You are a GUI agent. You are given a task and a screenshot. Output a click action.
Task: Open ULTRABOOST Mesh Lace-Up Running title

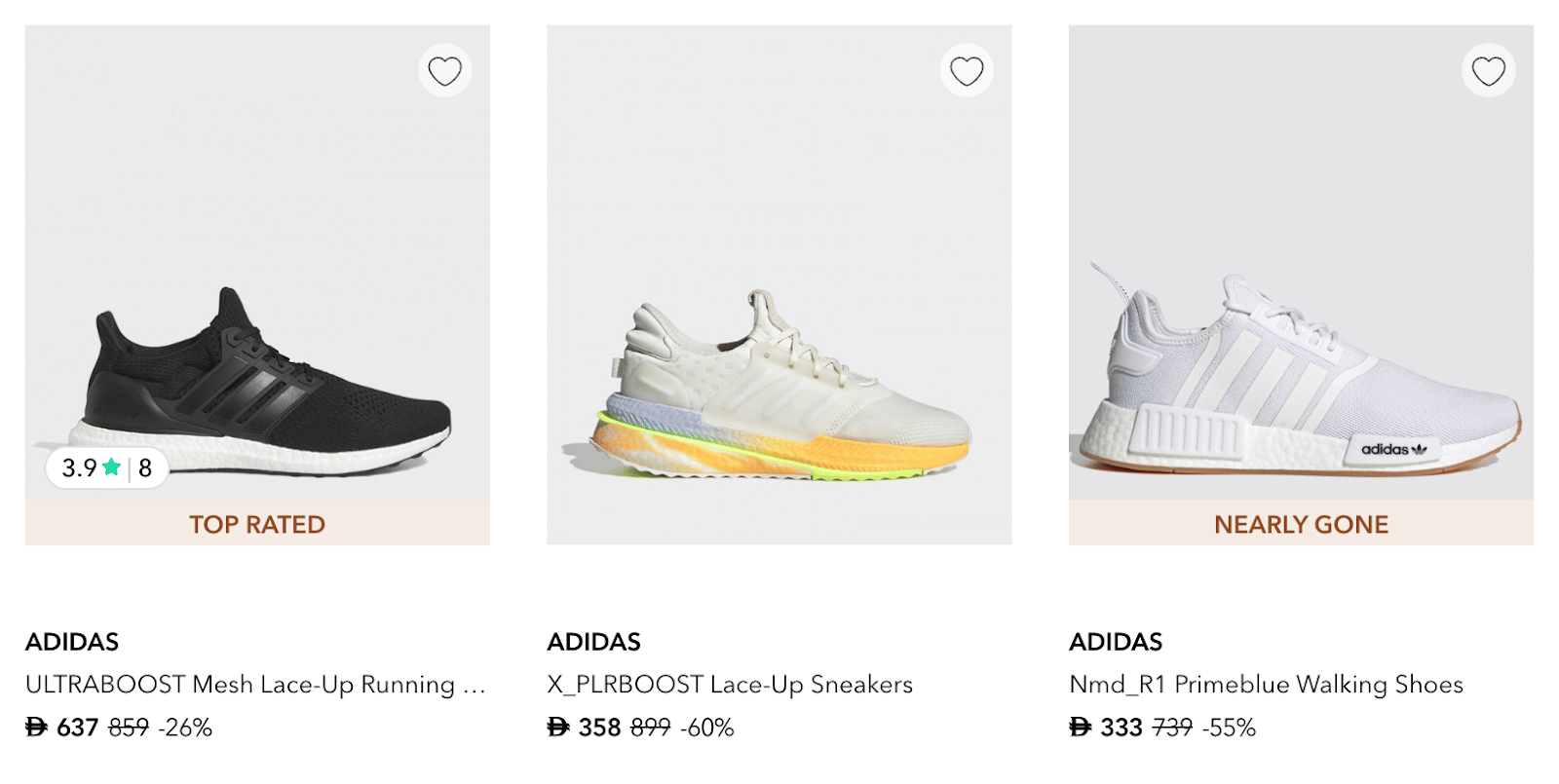point(255,685)
